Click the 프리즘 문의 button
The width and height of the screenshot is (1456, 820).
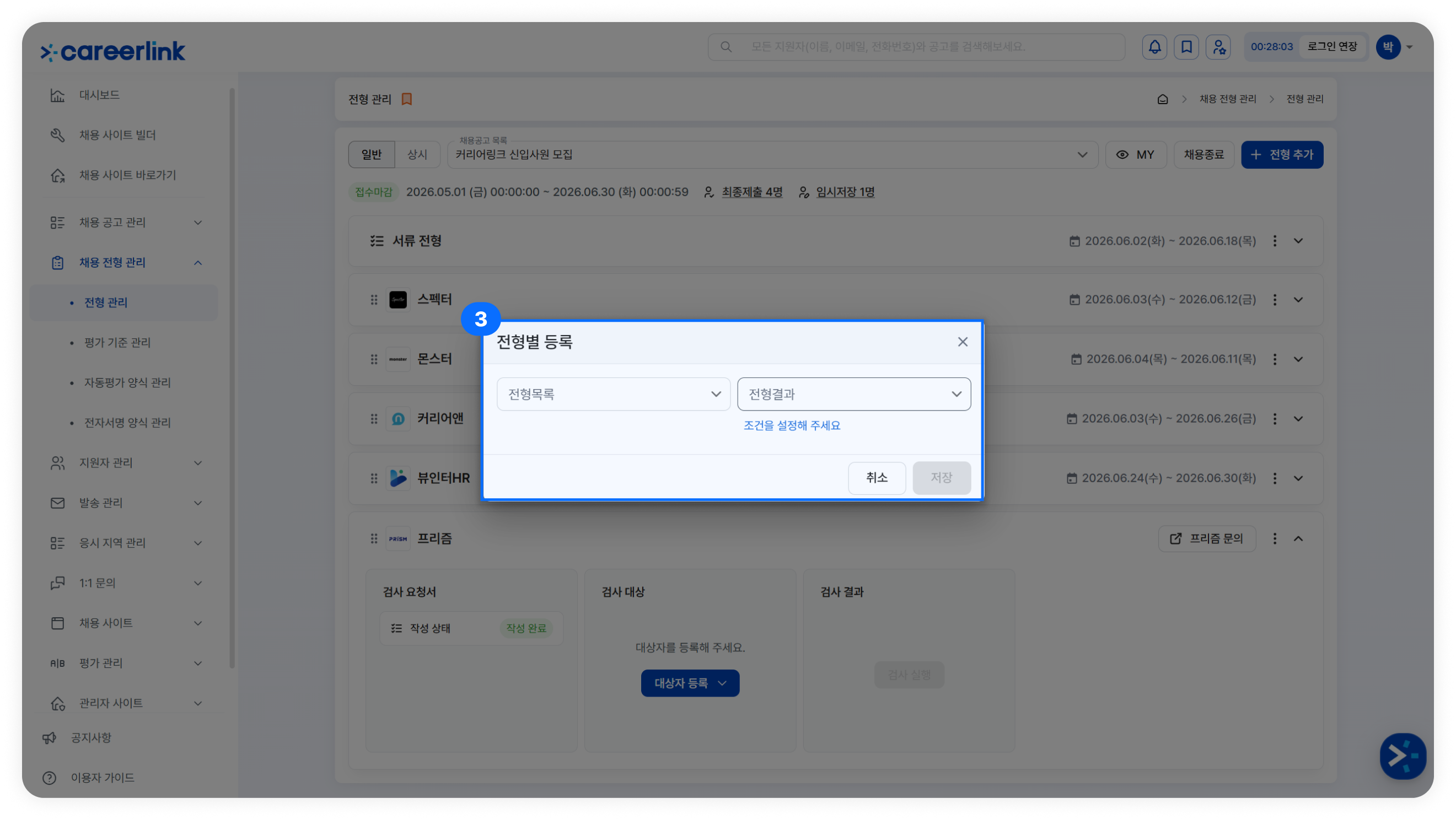coord(1207,538)
